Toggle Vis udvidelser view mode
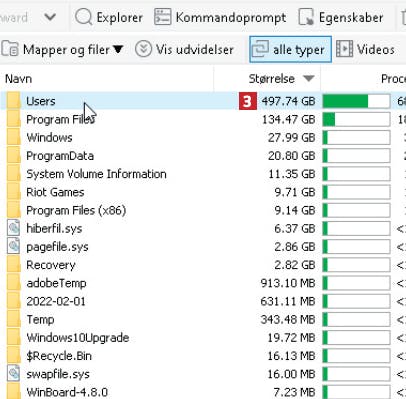 (185, 49)
